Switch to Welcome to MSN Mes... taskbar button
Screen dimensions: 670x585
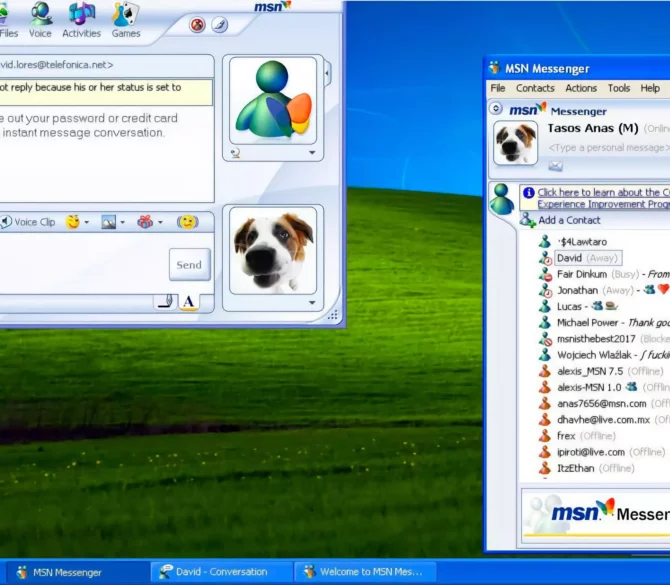coord(365,572)
